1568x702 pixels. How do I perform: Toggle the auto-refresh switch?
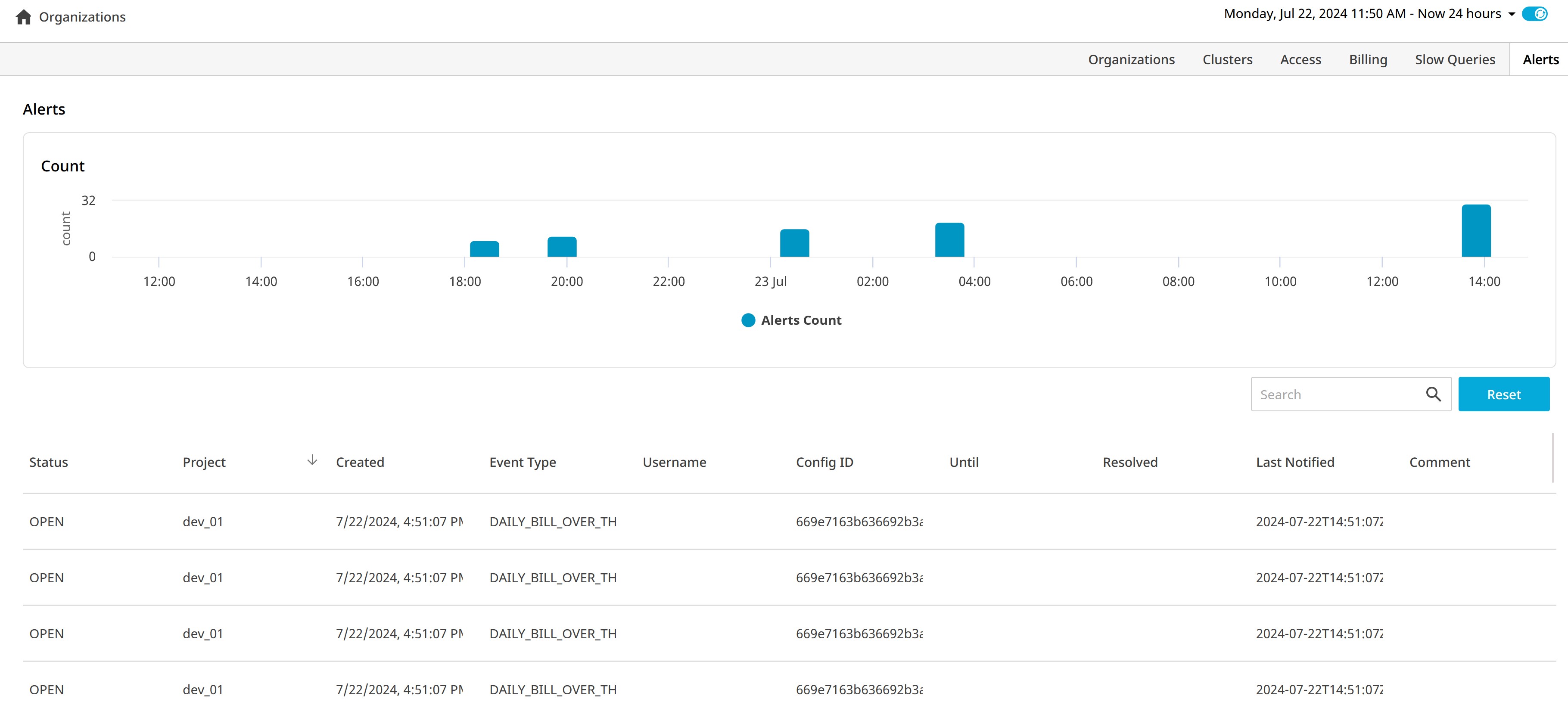point(1534,13)
